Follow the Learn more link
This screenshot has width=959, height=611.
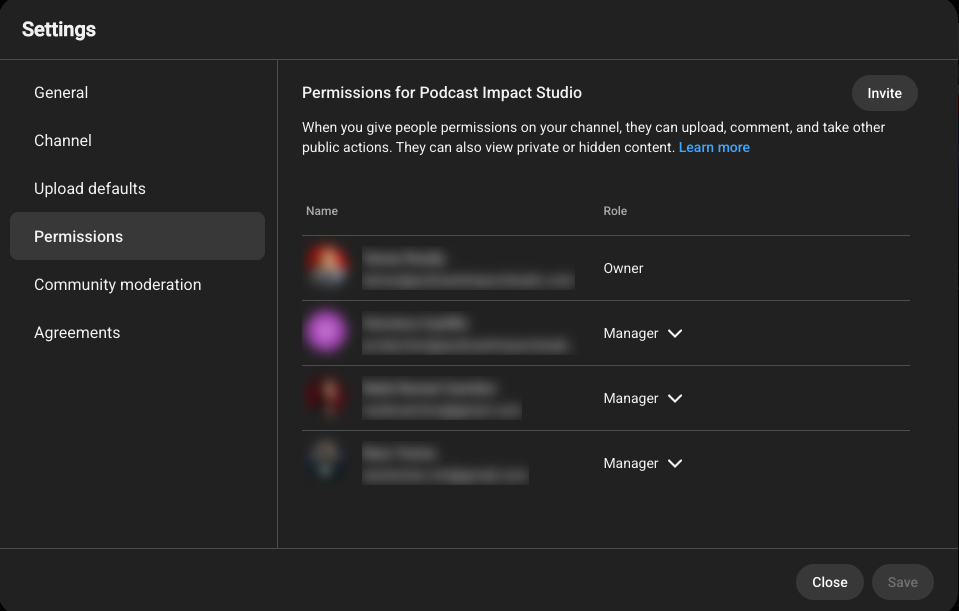[714, 147]
